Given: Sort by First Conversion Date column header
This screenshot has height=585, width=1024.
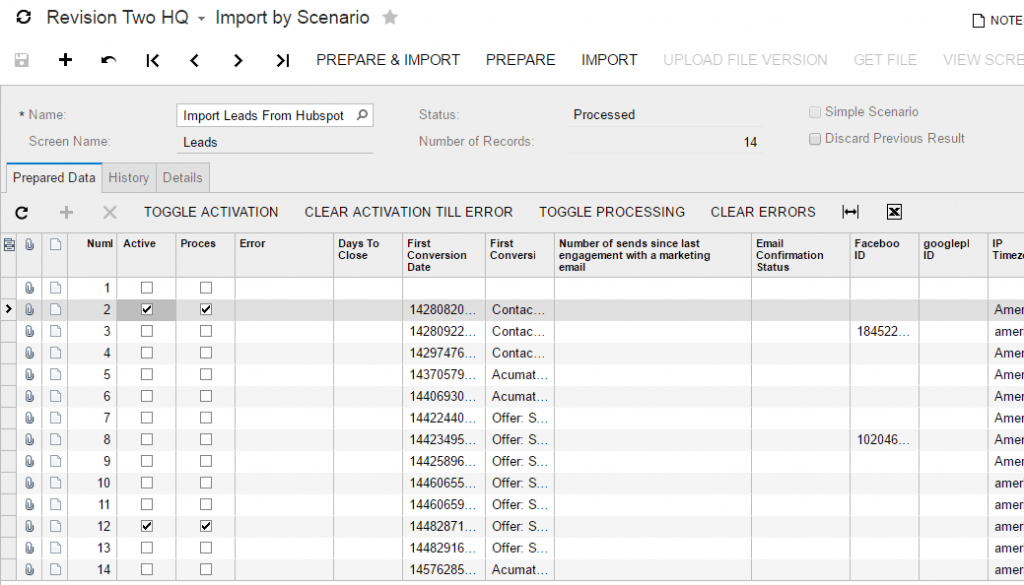Looking at the screenshot, I should click(444, 255).
